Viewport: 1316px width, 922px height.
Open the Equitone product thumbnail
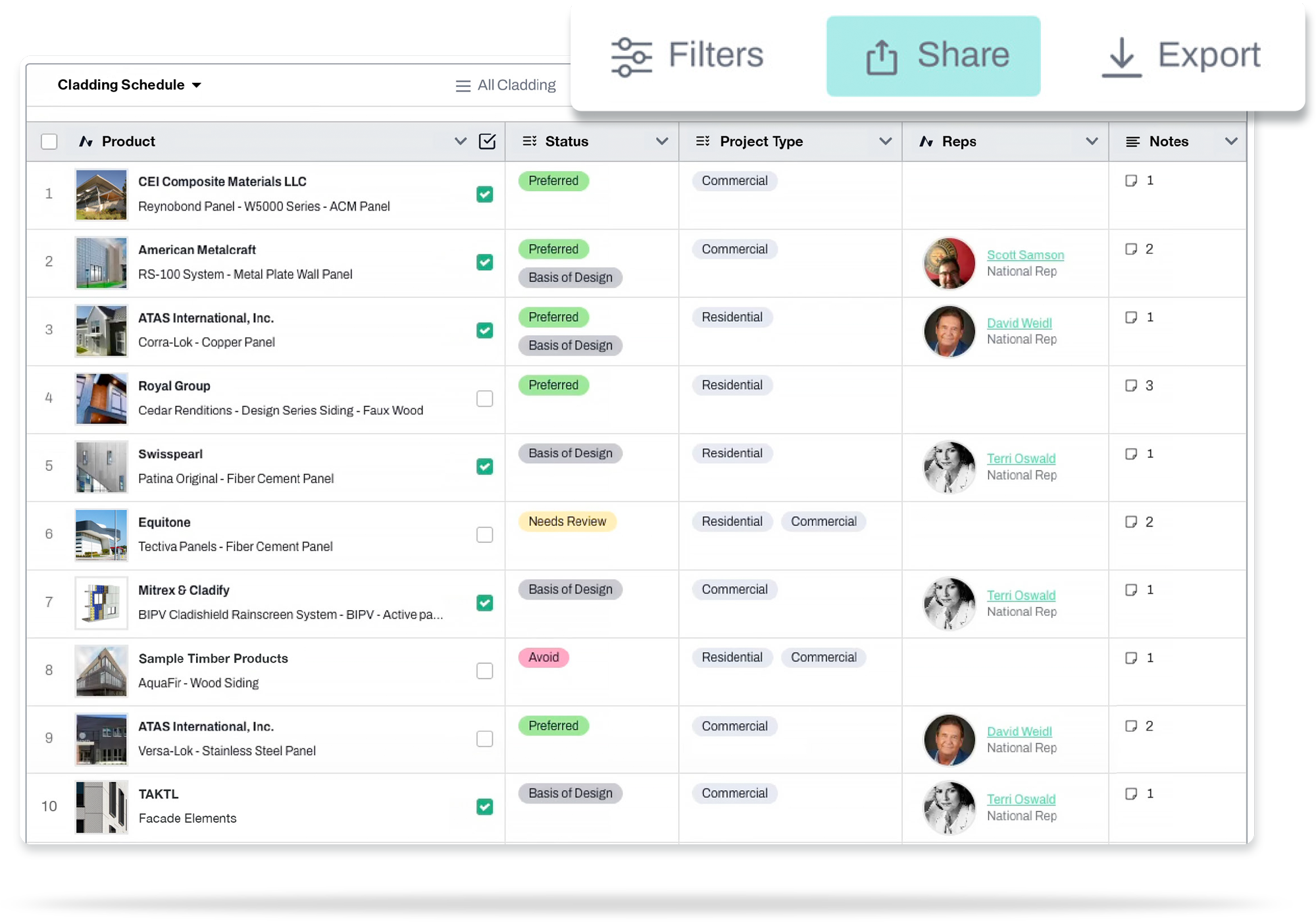click(x=101, y=534)
